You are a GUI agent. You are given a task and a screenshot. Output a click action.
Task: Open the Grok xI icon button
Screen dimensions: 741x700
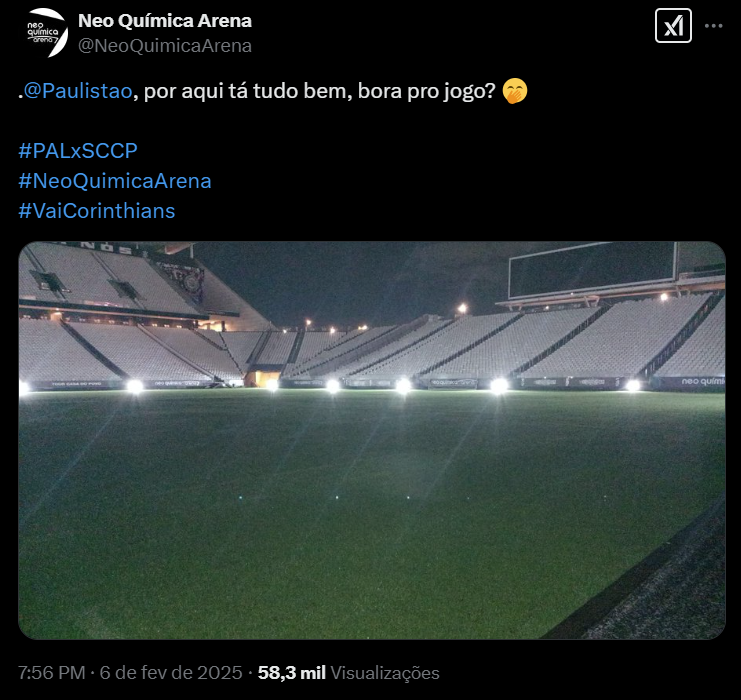click(673, 26)
